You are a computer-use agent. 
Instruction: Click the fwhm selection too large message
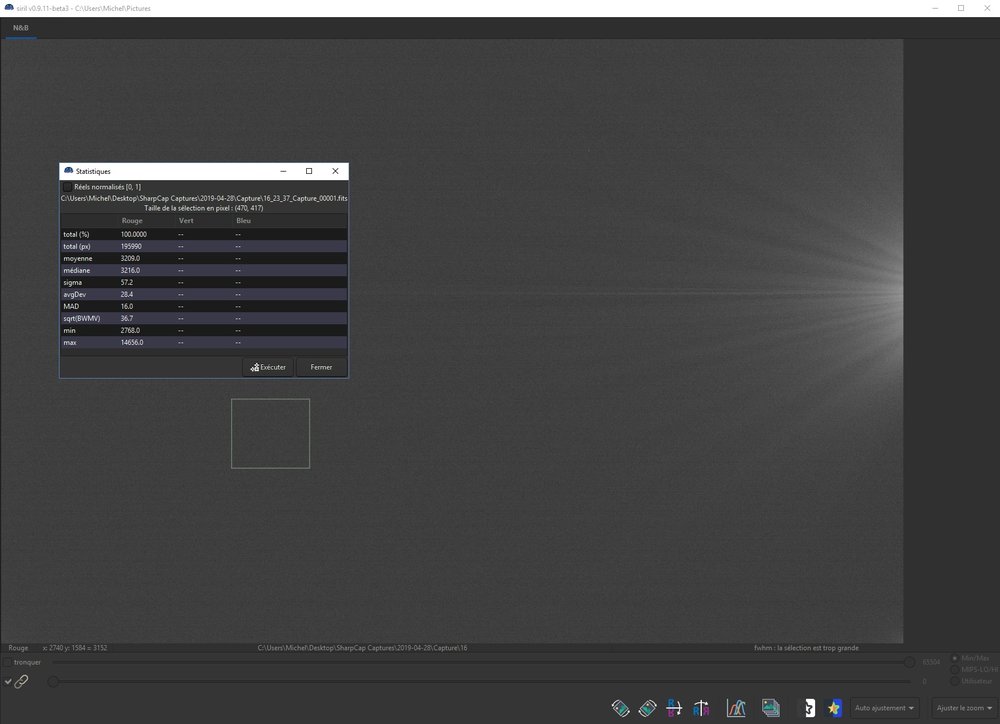point(806,648)
